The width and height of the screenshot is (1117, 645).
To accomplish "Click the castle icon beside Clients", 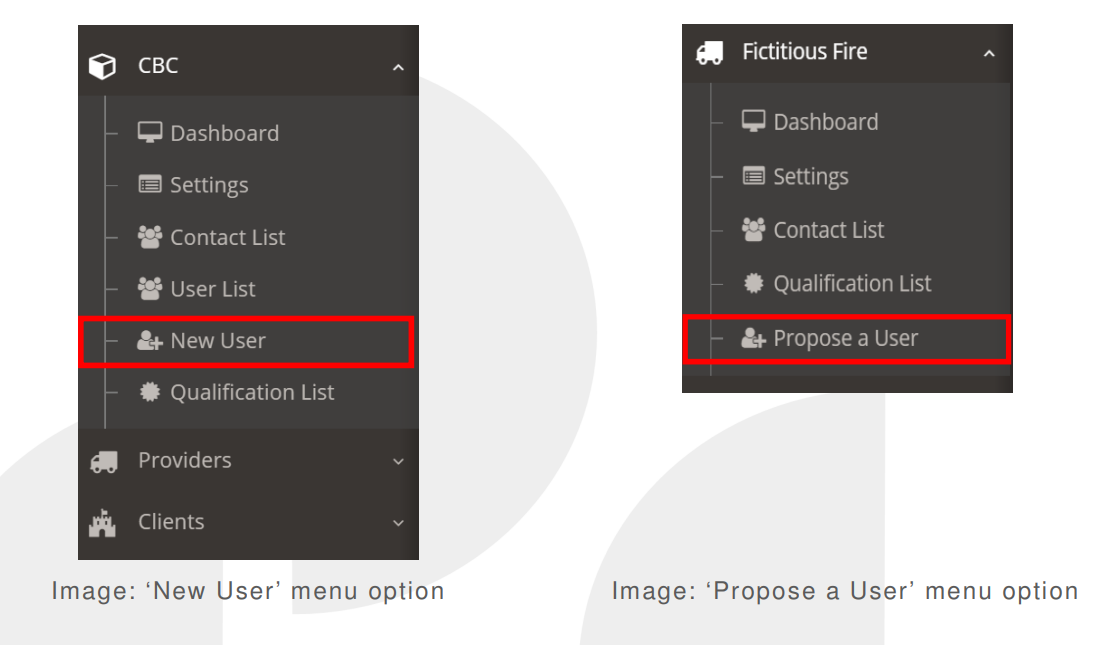I will click(x=103, y=522).
